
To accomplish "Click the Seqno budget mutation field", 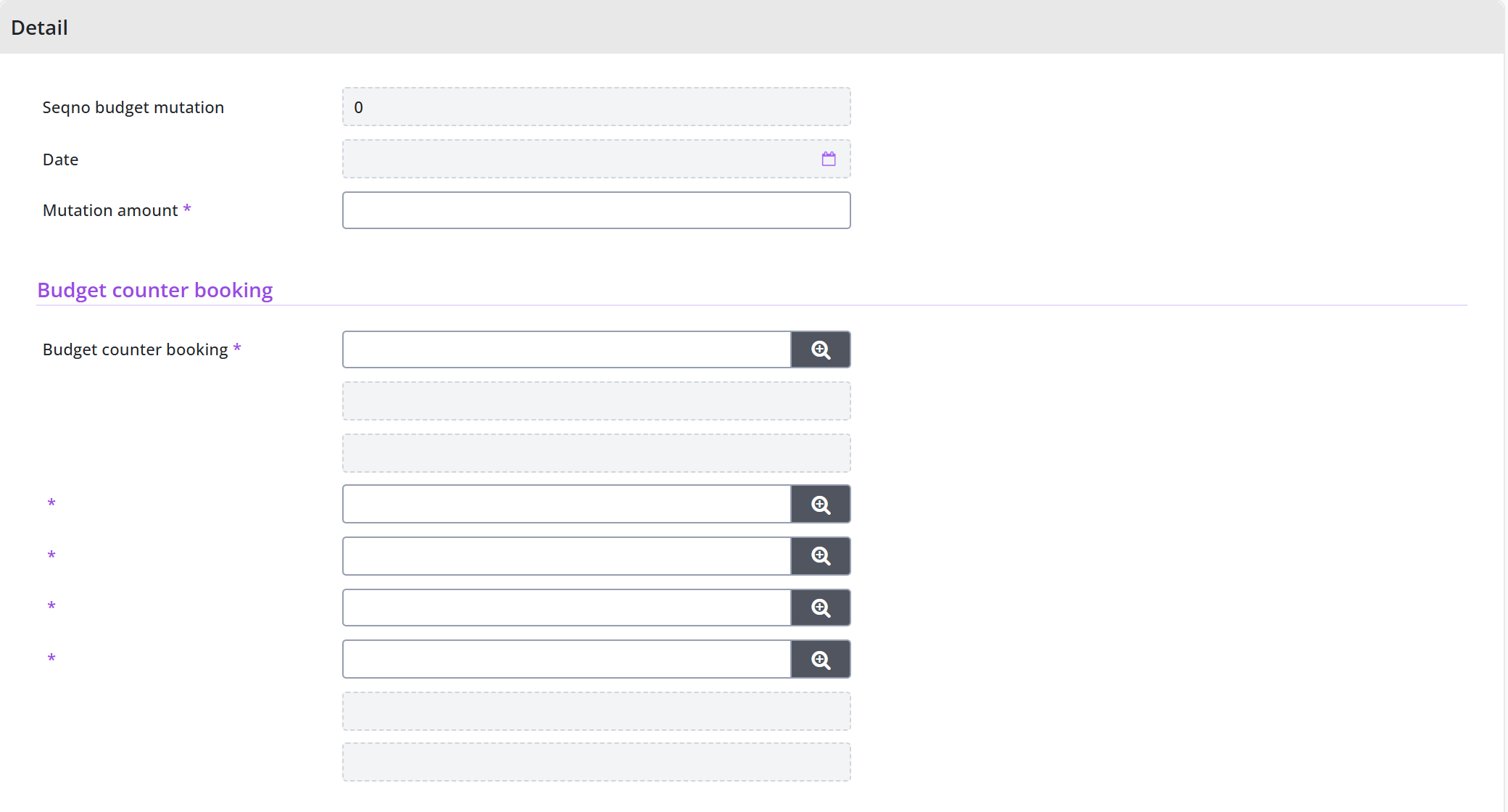I will (x=596, y=107).
